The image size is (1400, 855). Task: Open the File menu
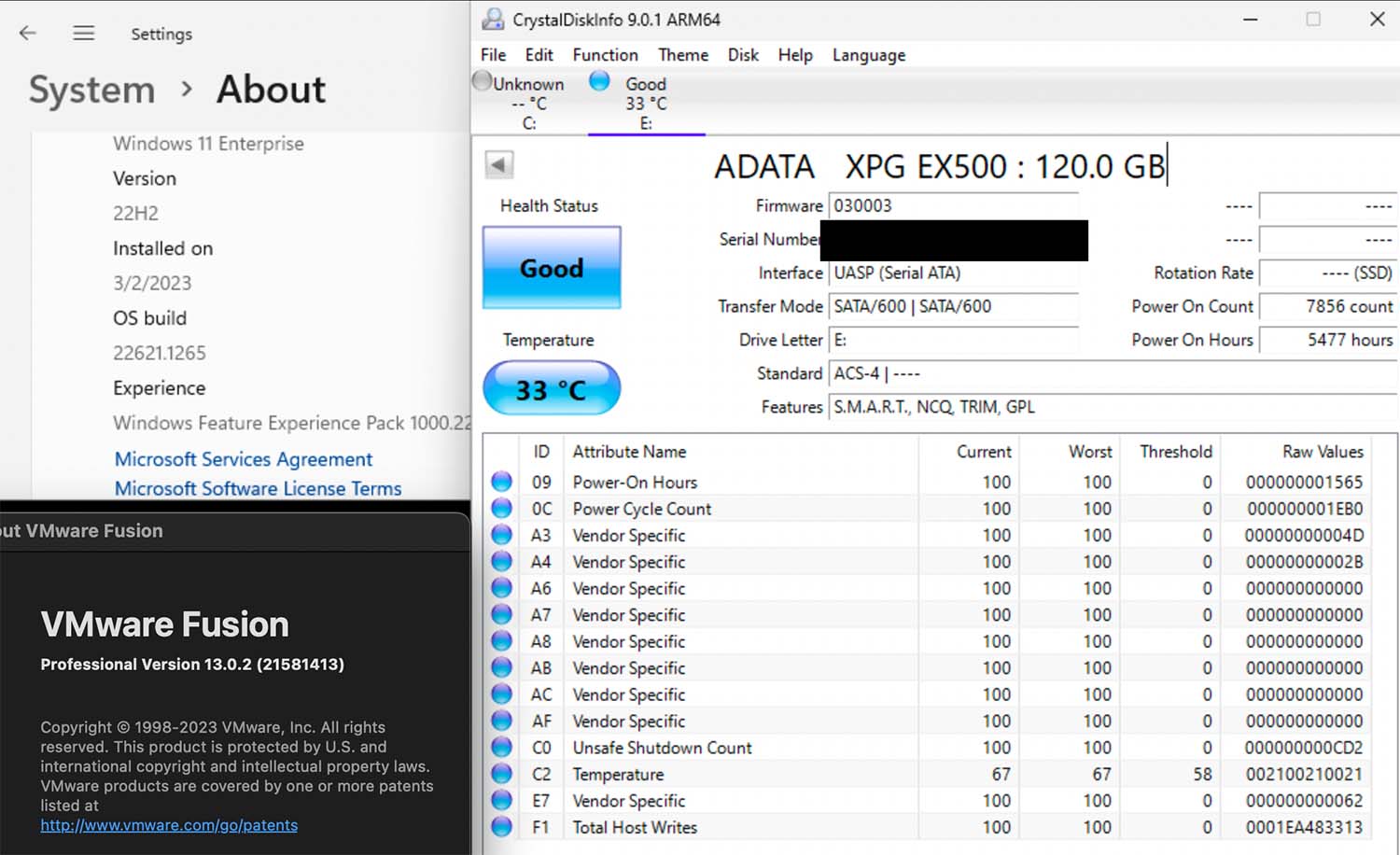[493, 55]
